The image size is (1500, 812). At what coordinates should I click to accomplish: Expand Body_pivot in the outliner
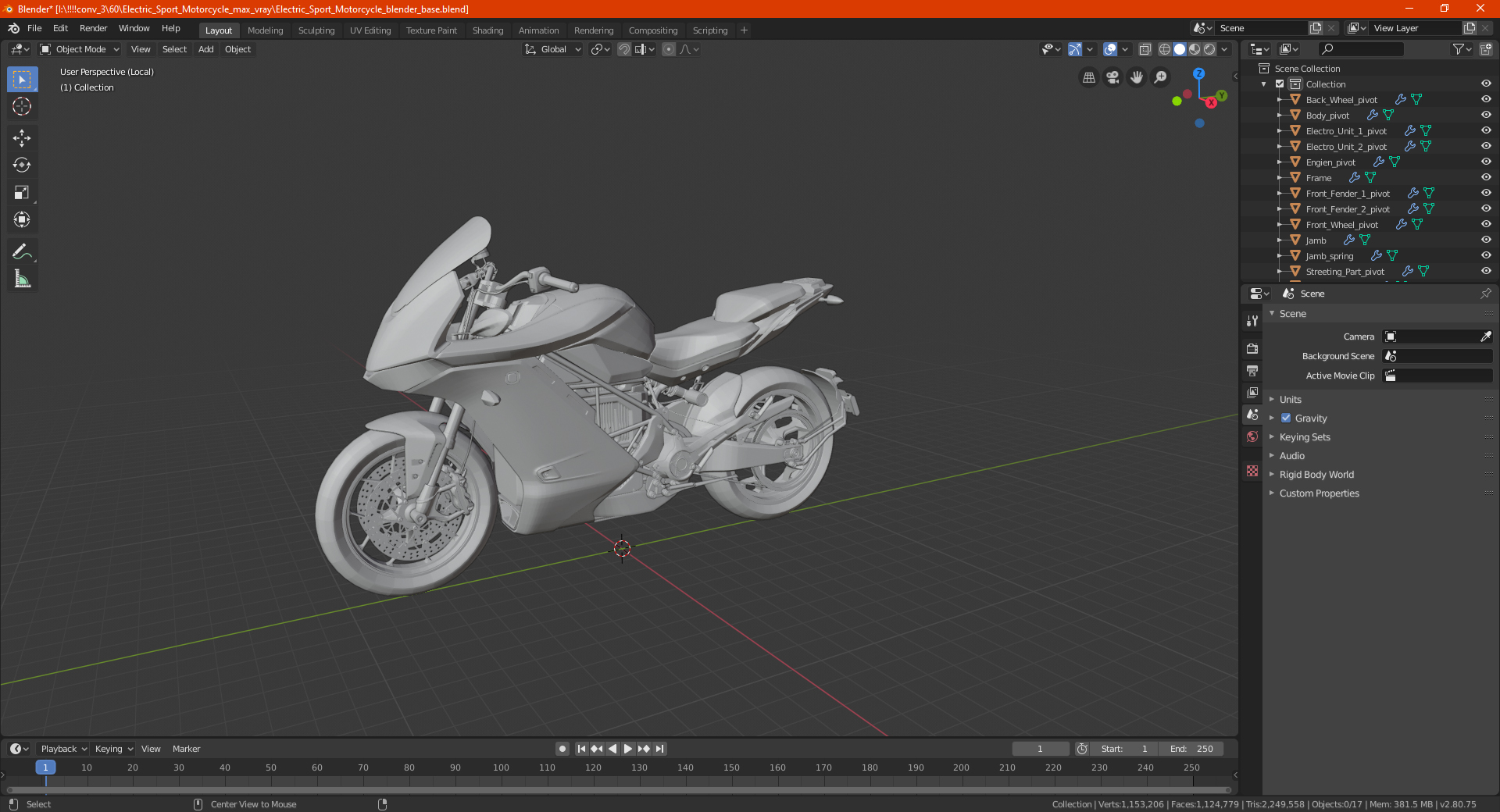coord(1279,116)
